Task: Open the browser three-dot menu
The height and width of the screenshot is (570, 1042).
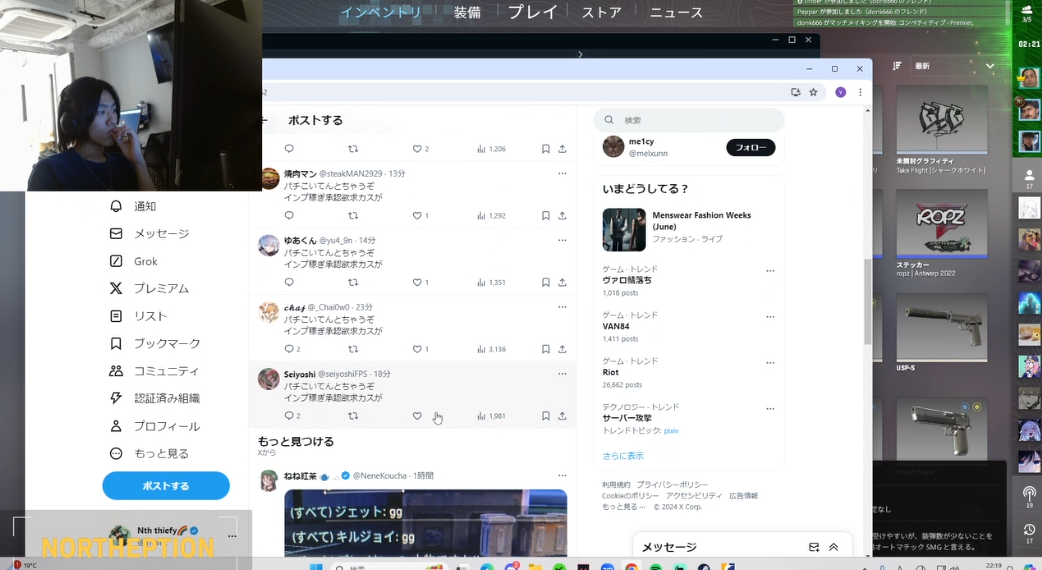Action: [860, 92]
